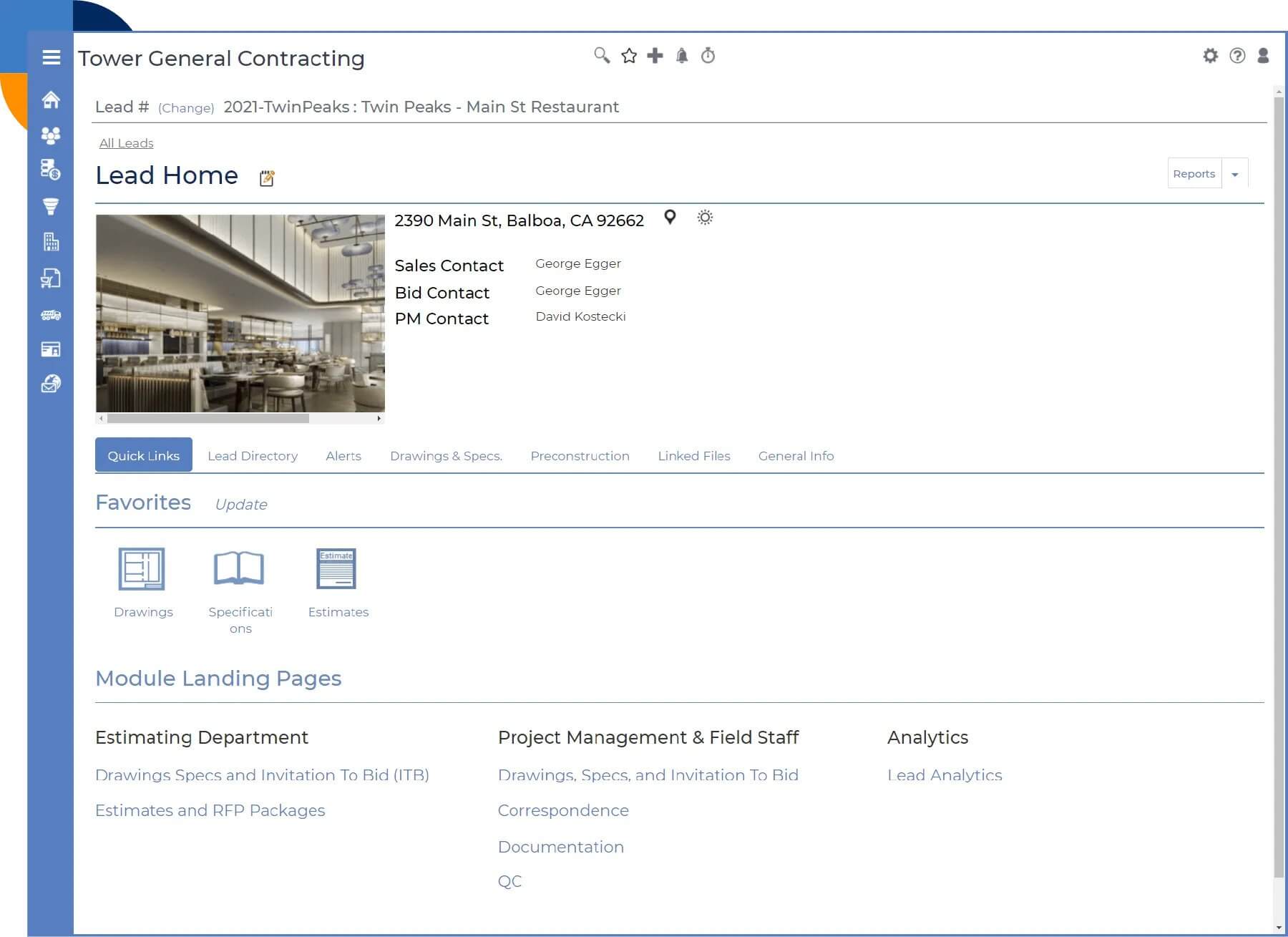This screenshot has height=937, width=1288.
Task: Open the global search magnifier icon
Action: tap(601, 55)
